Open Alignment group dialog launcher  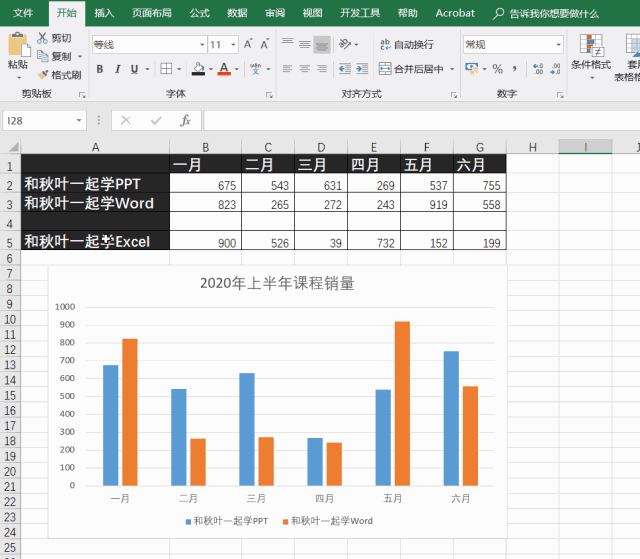pos(453,95)
